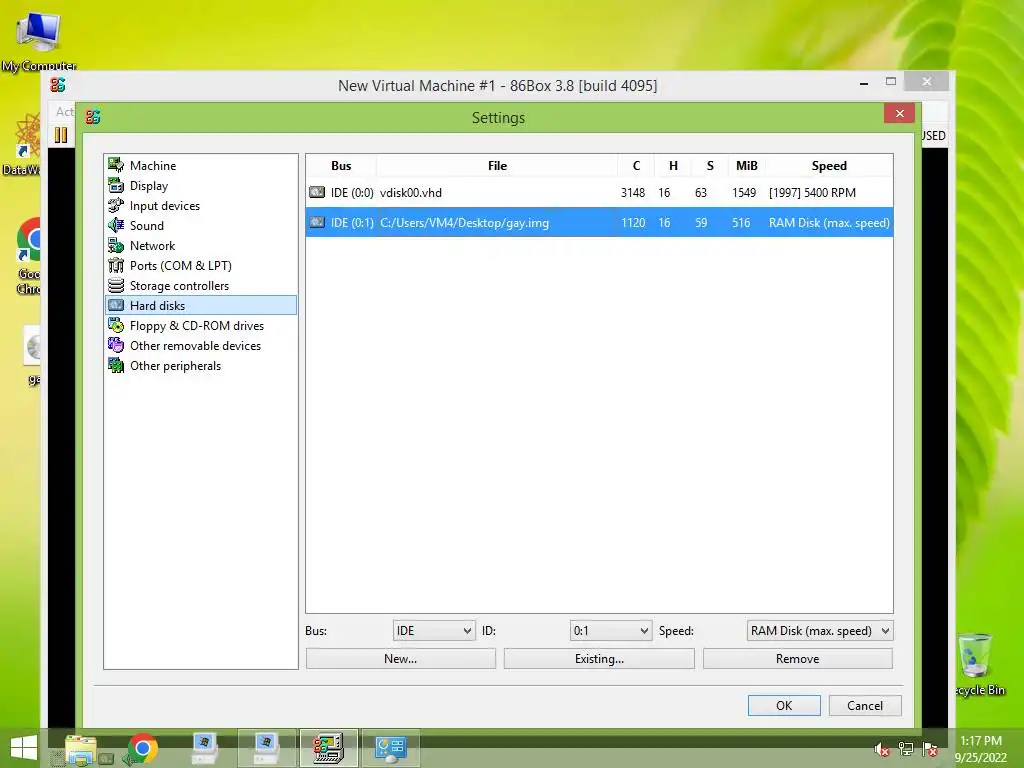Screen dimensions: 1024x768
Task: Click the Other peripherals icon
Action: 116,366
